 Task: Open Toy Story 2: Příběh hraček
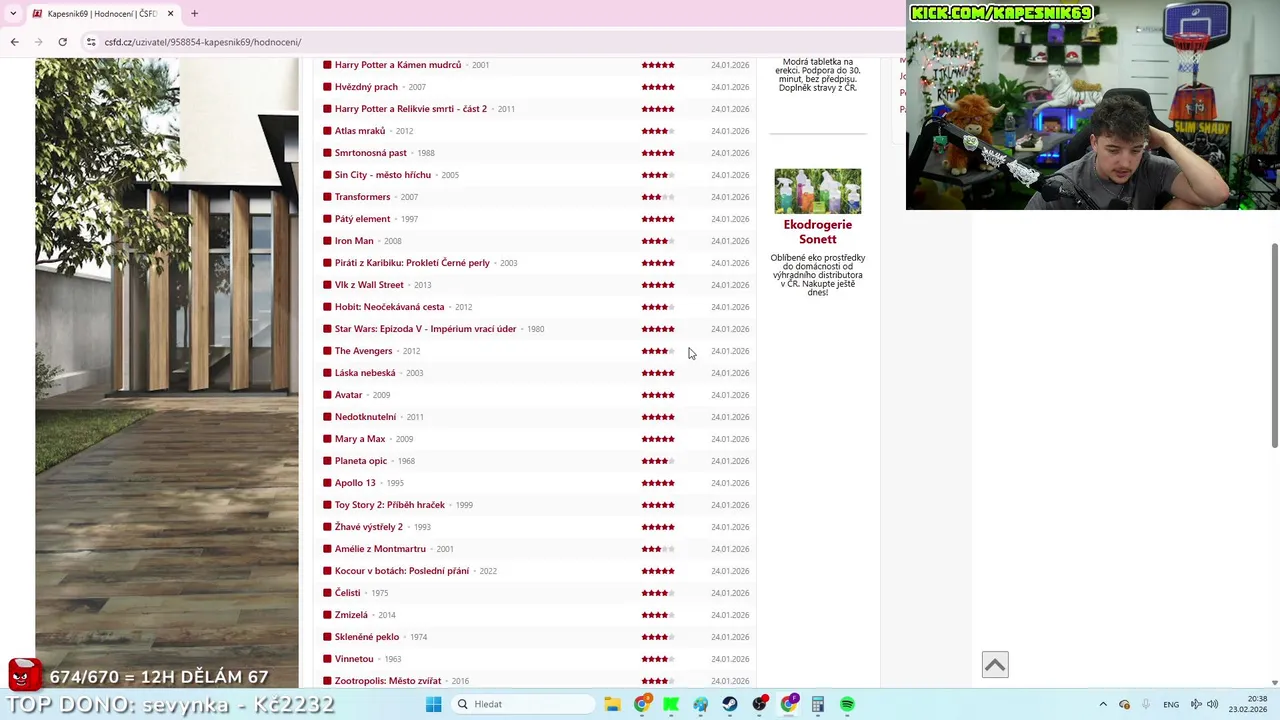coord(390,505)
